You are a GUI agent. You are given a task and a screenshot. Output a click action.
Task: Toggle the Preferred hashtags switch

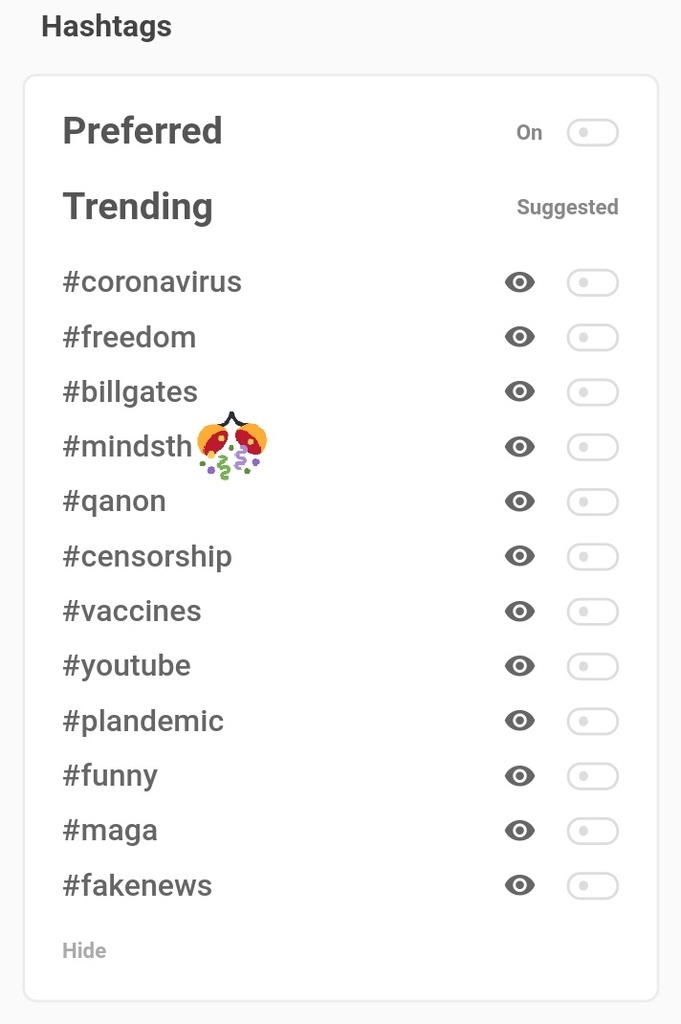[592, 133]
